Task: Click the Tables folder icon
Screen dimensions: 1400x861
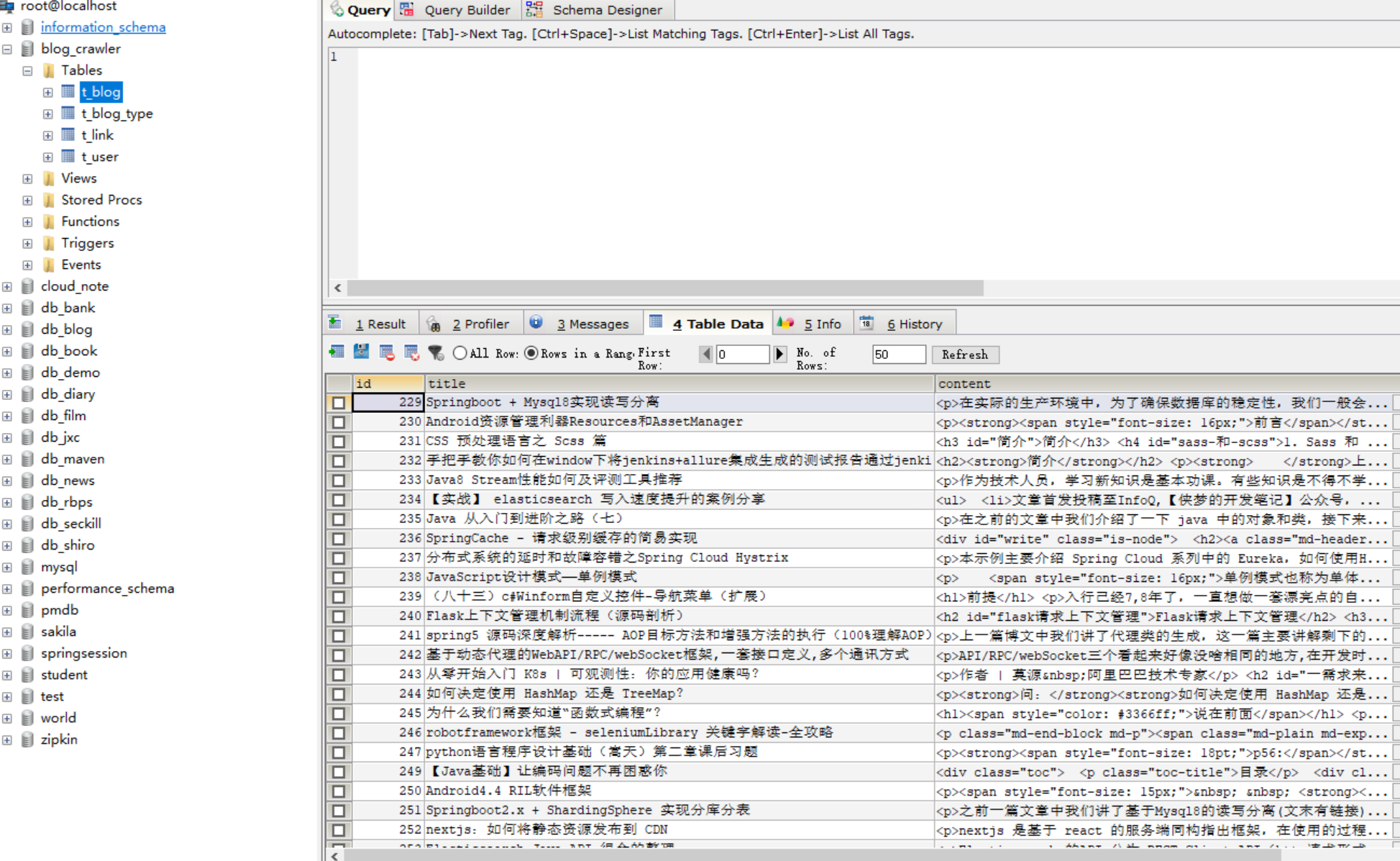Action: 49,70
